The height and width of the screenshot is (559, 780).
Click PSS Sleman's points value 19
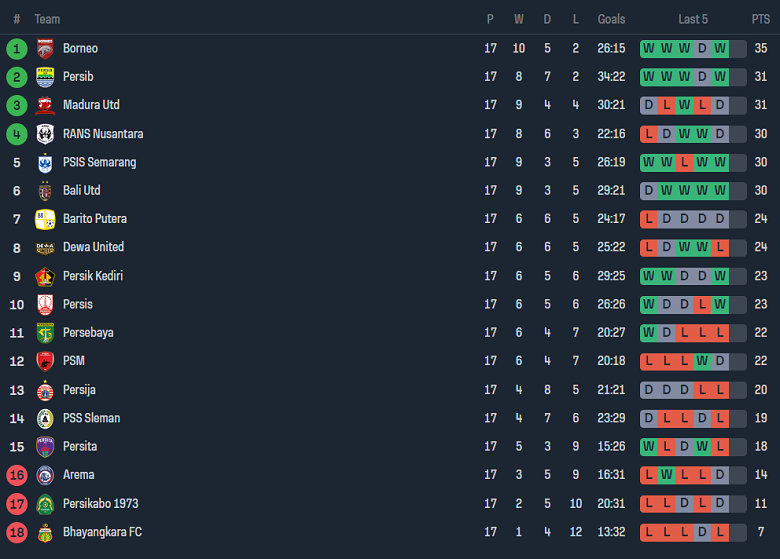click(761, 418)
